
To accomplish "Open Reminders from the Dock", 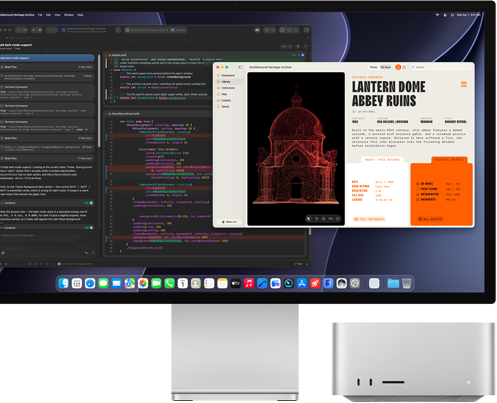I will click(209, 283).
